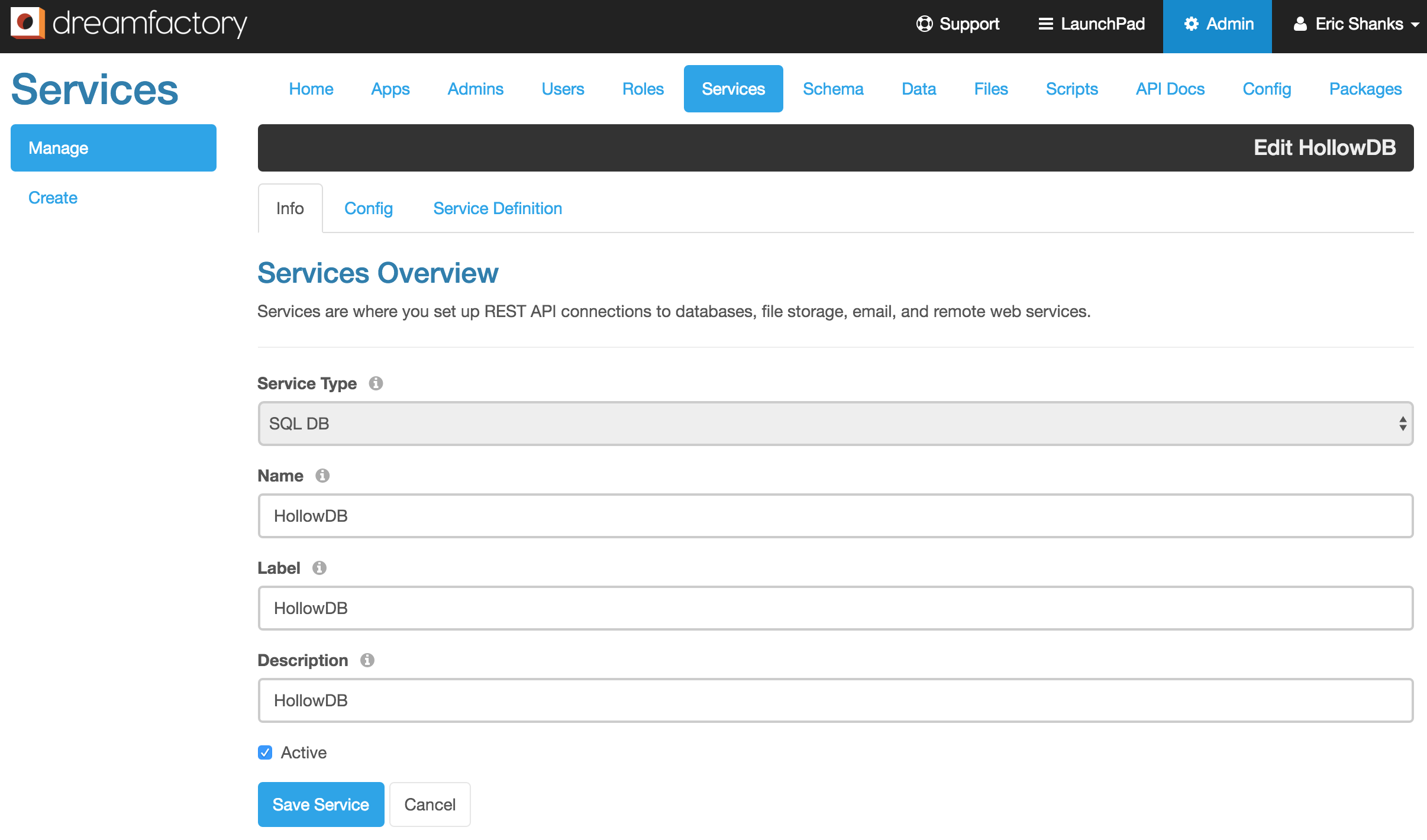
Task: Open the Schema section
Action: tap(833, 89)
